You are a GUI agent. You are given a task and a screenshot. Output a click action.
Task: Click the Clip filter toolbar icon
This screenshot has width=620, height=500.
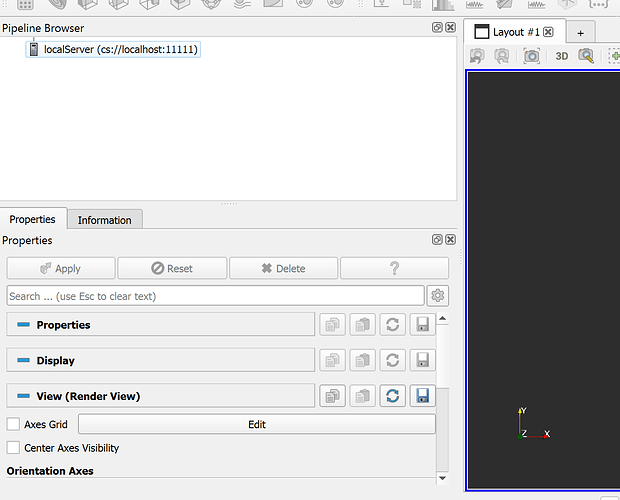click(87, 4)
